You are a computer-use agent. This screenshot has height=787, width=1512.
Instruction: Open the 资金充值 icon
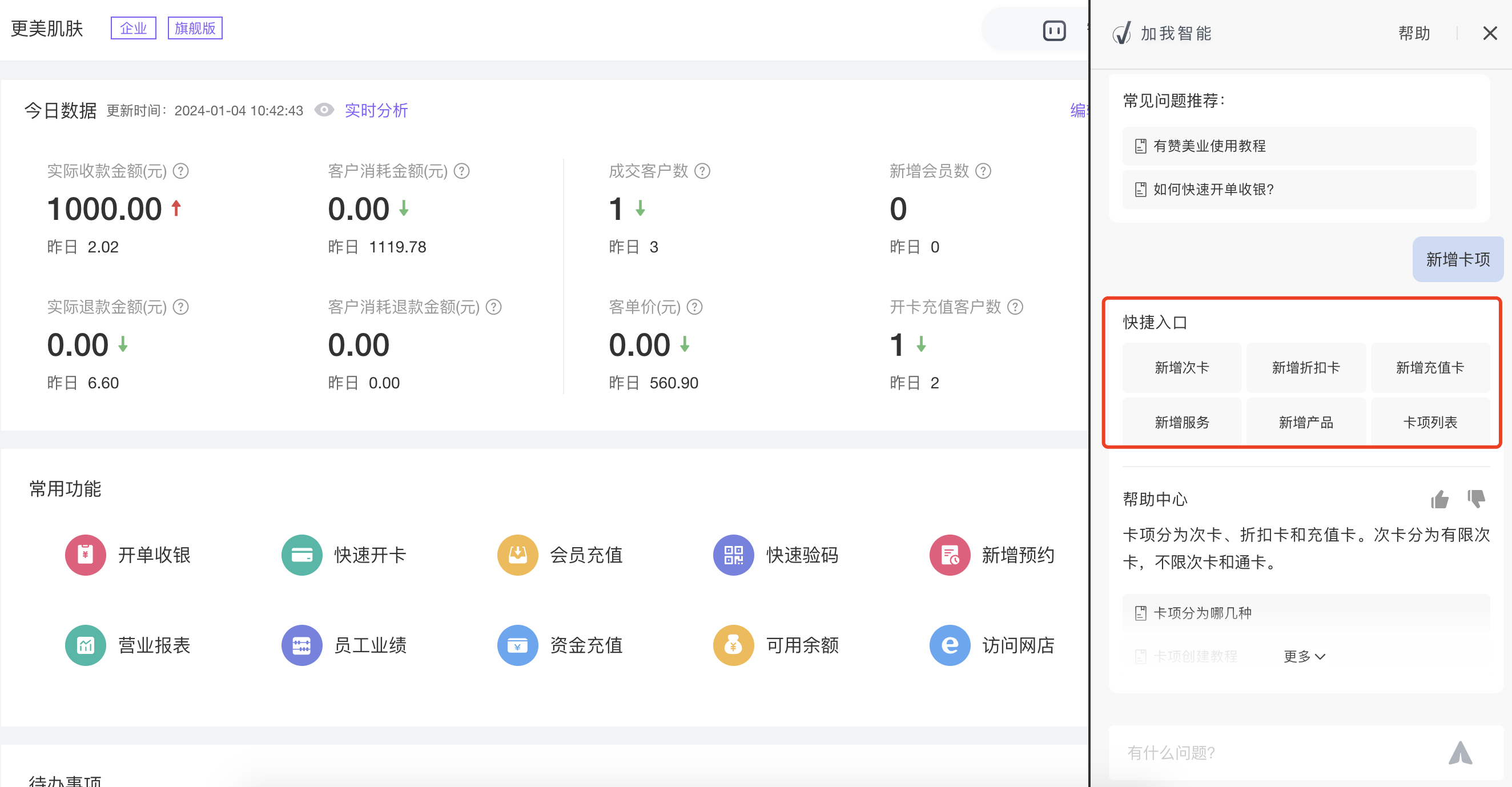click(x=518, y=645)
